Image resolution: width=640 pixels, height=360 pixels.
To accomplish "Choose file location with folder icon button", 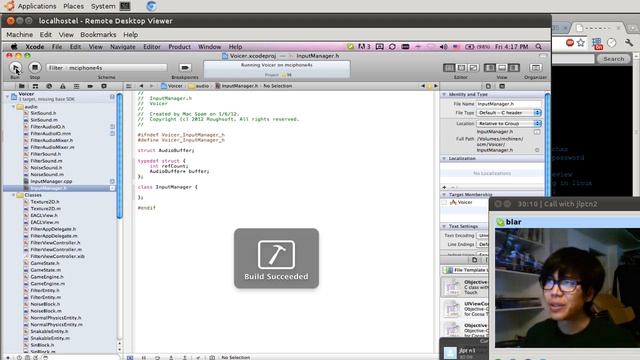I will pos(537,132).
